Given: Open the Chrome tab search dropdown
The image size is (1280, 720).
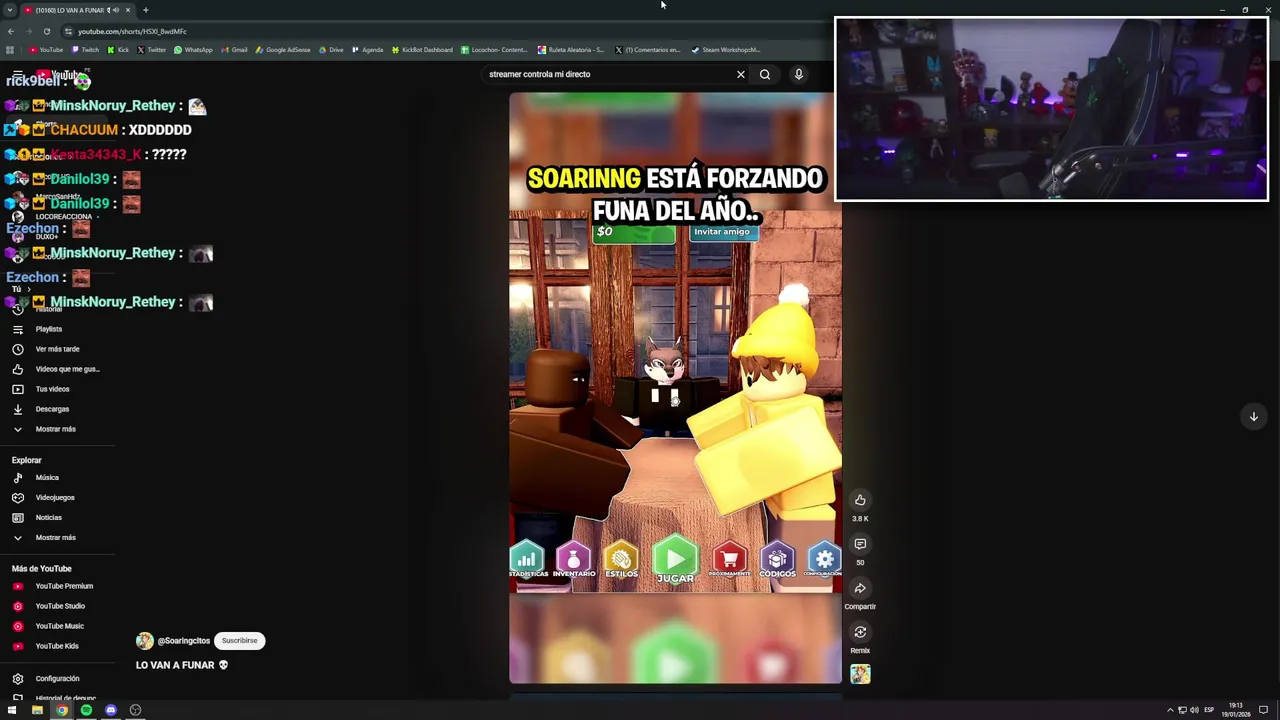Looking at the screenshot, I should pyautogui.click(x=10, y=10).
